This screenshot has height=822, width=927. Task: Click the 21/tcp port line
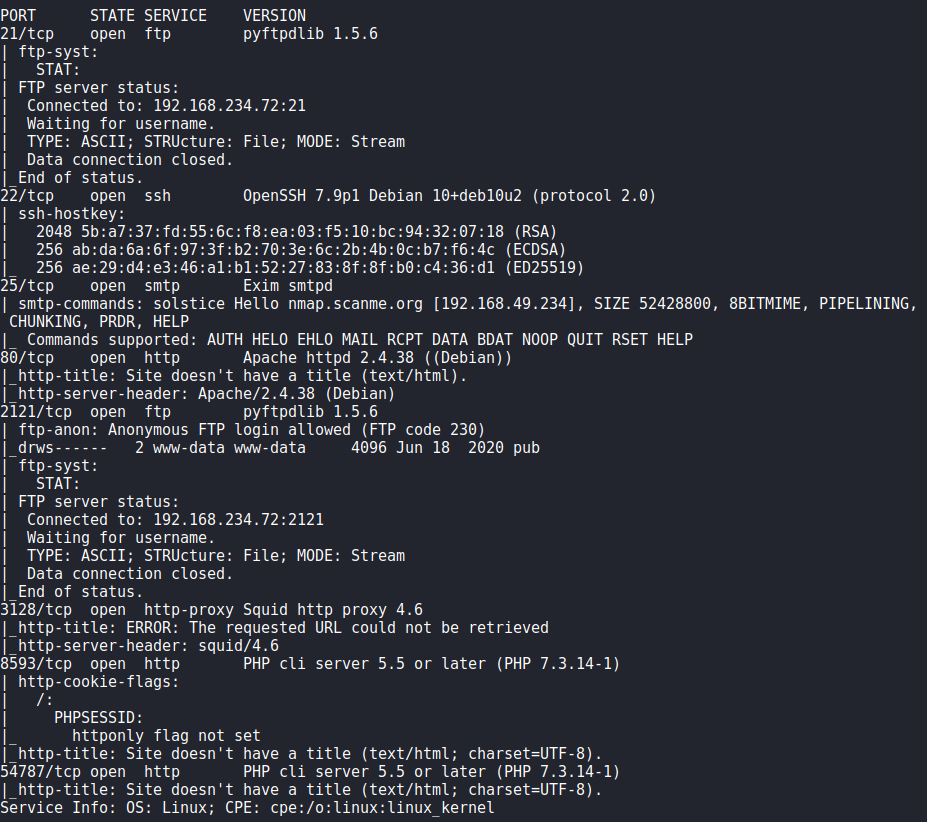tap(189, 34)
